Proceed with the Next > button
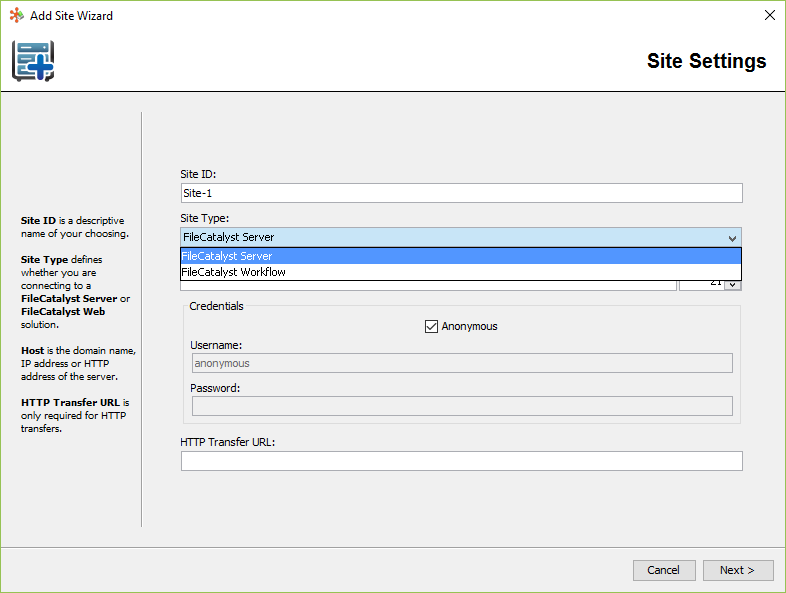 click(738, 570)
